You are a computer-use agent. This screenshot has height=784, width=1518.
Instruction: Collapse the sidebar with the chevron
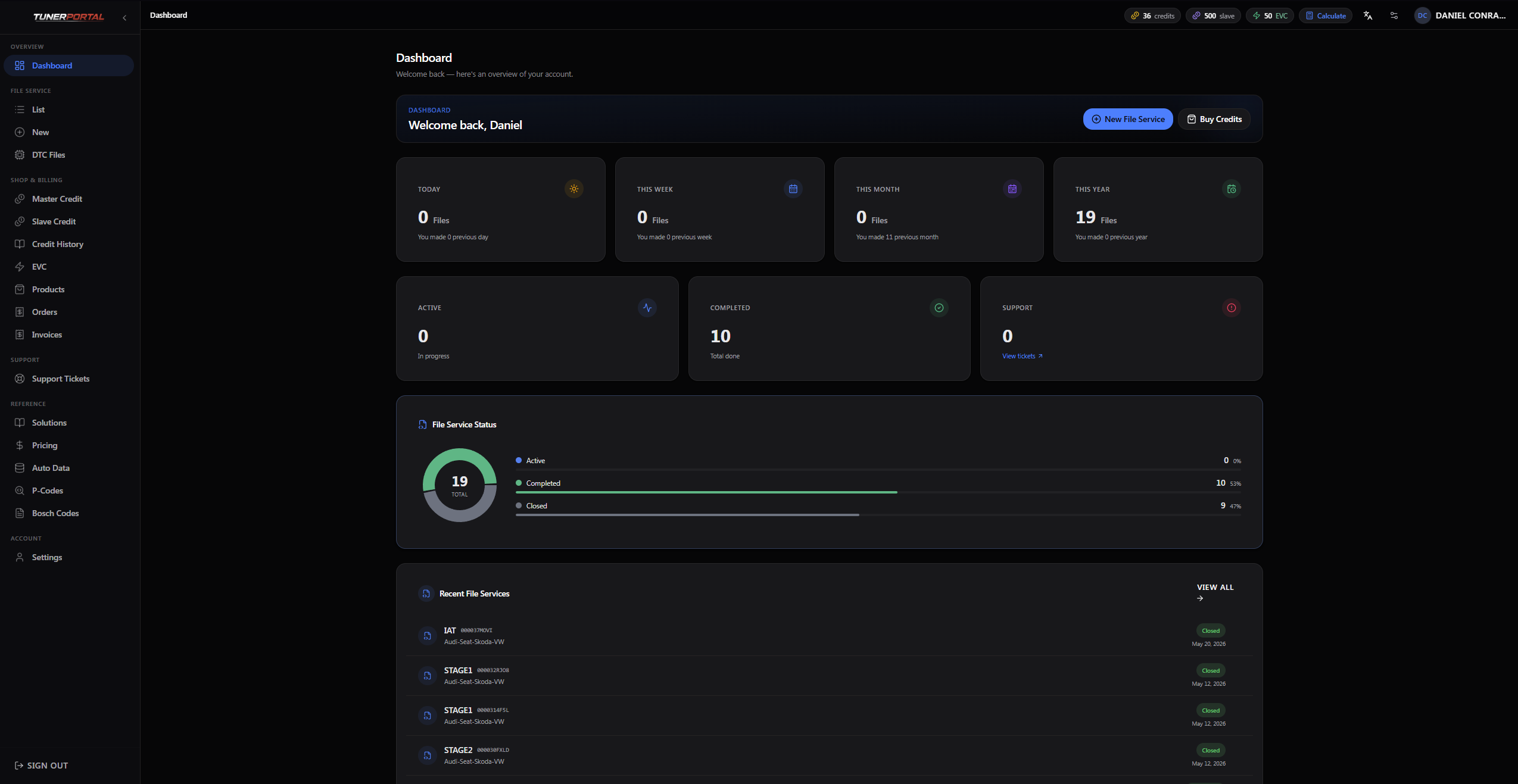click(x=124, y=18)
